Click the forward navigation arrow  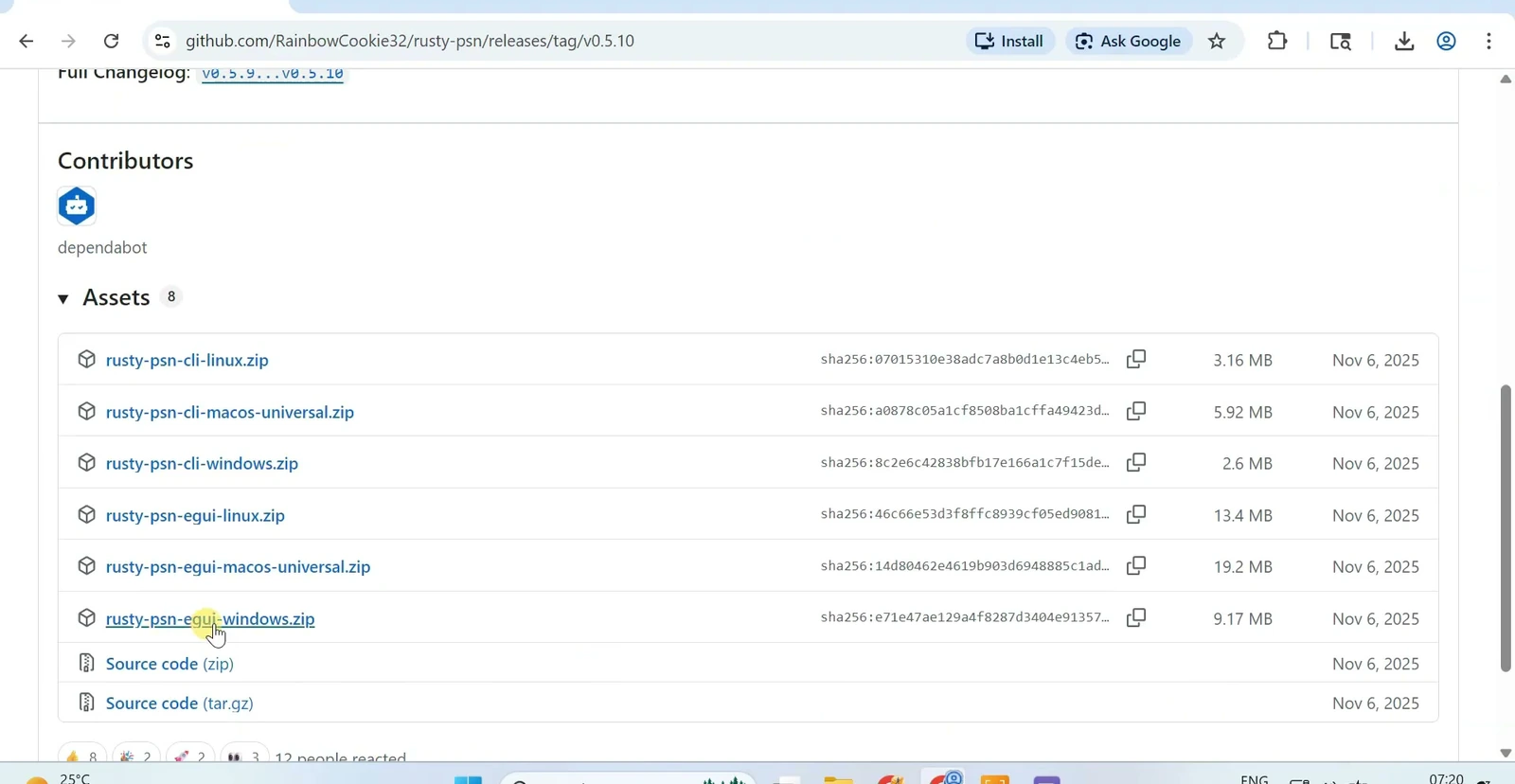pyautogui.click(x=68, y=41)
